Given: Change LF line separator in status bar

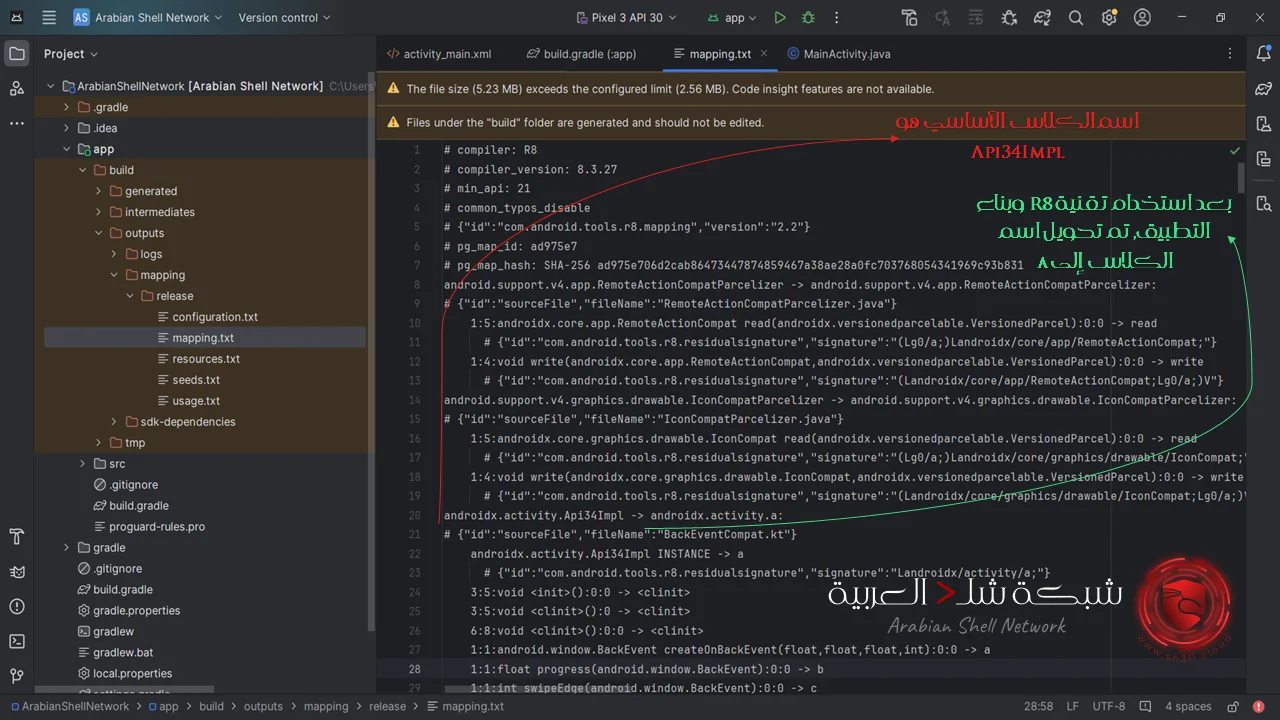Looking at the screenshot, I should (x=1073, y=706).
